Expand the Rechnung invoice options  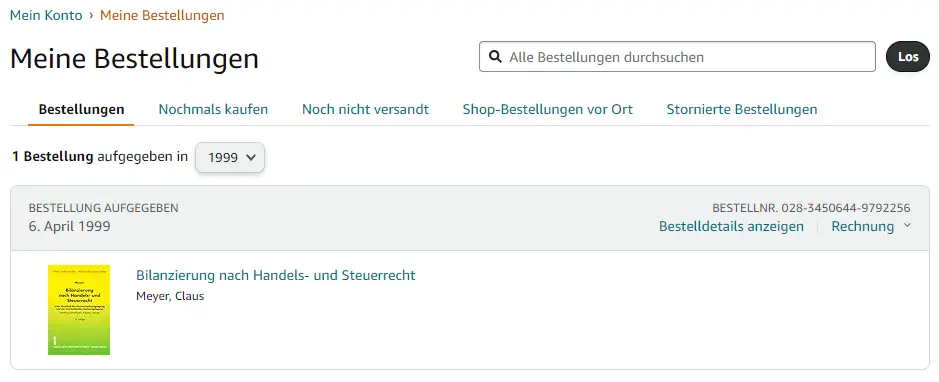[x=871, y=226]
